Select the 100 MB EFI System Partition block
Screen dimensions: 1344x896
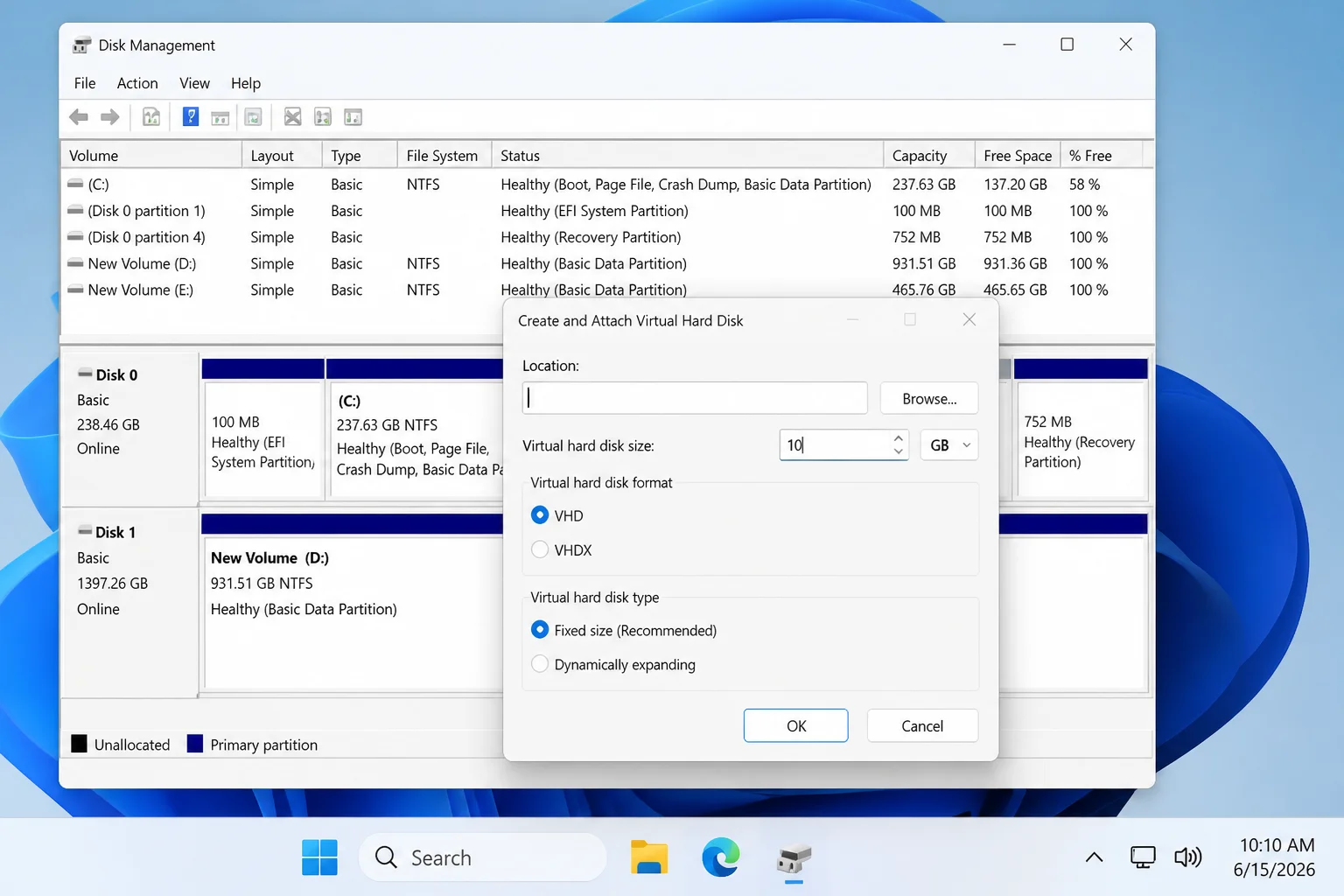pyautogui.click(x=262, y=429)
